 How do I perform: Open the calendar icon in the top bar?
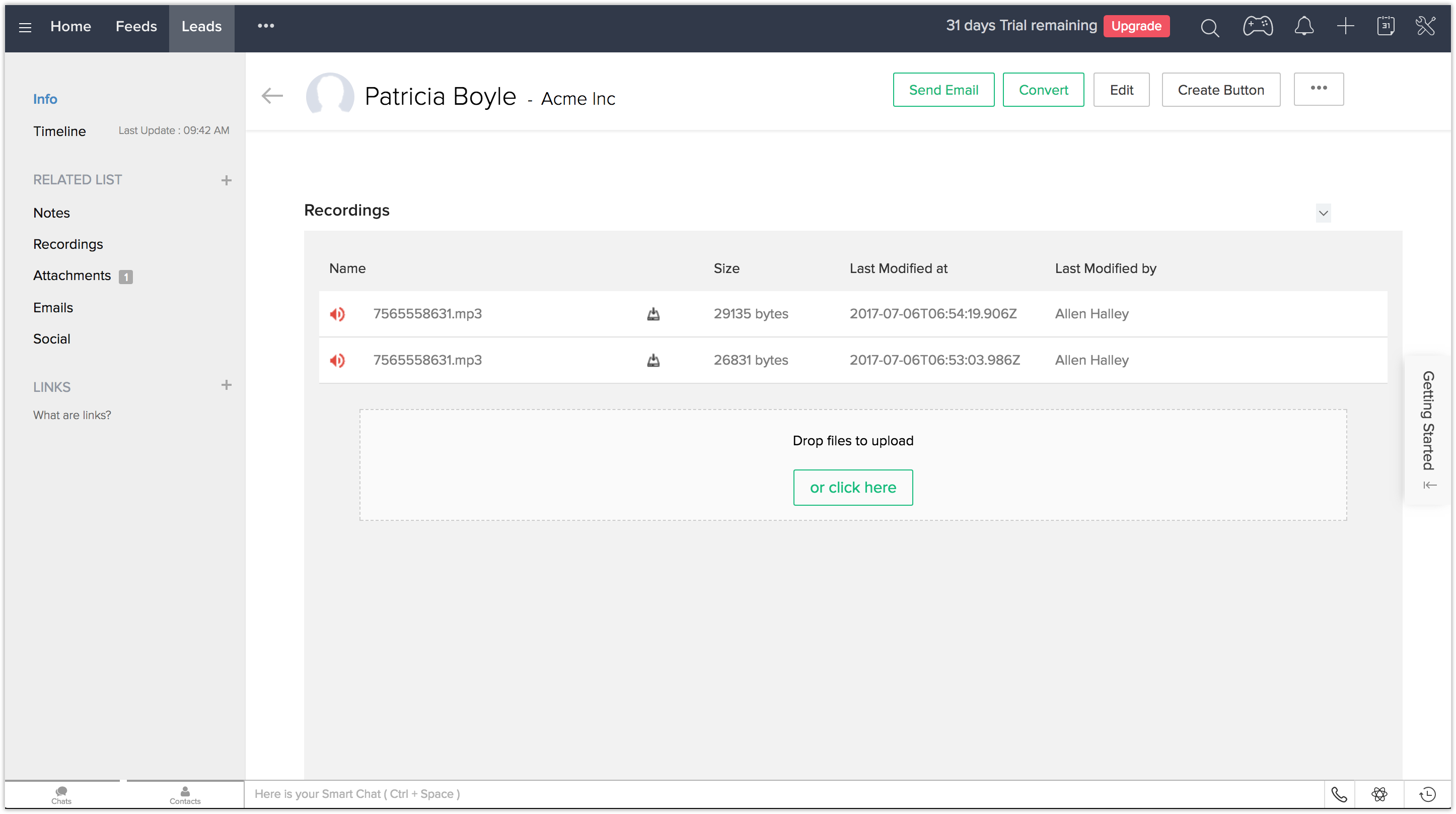(1386, 26)
